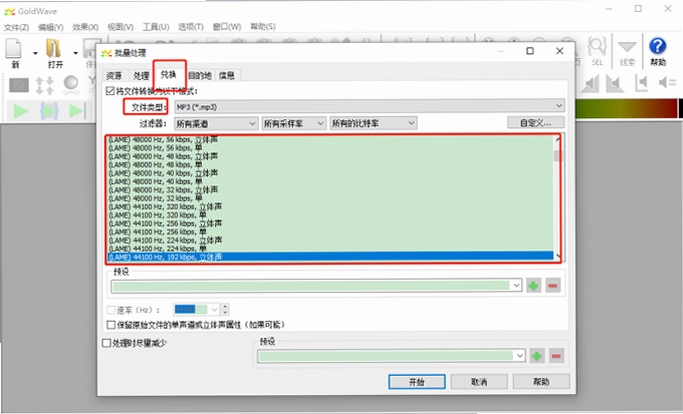The image size is (683, 414).
Task: Click the green plus beside the lower preset box
Action: pyautogui.click(x=537, y=356)
